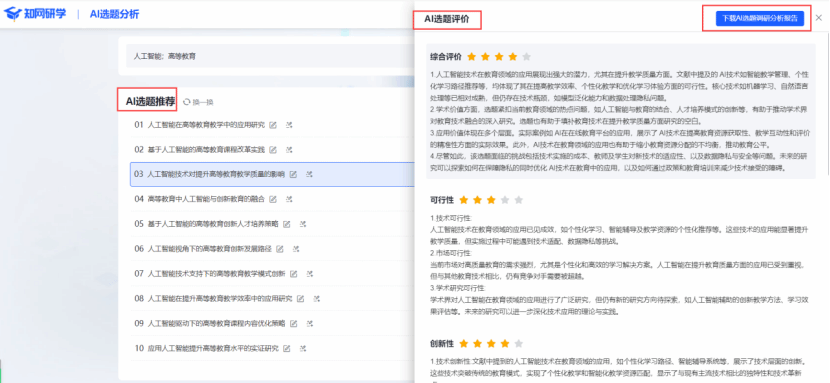Click the grey fifth star beside 综合评价

click(526, 57)
